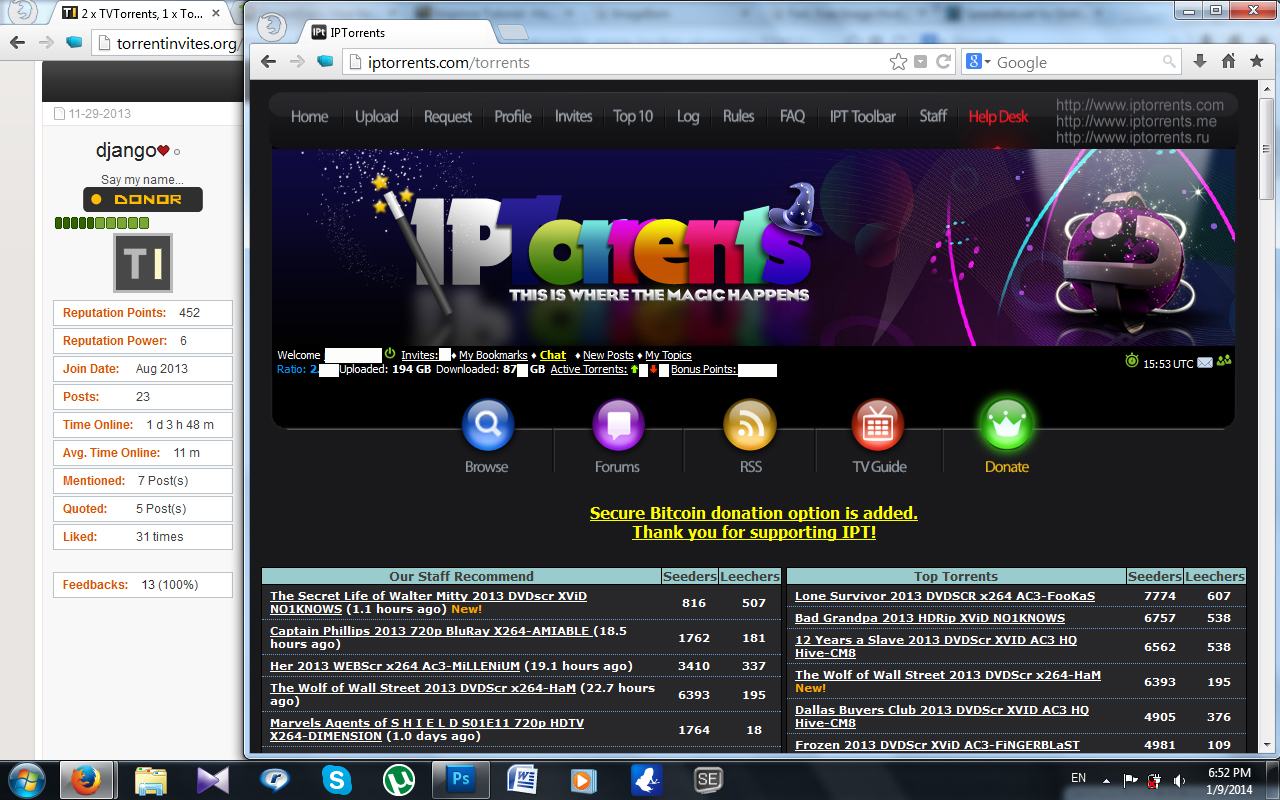The width and height of the screenshot is (1280, 800).
Task: Click Secure Bitcoin donation announcement link
Action: [x=754, y=513]
